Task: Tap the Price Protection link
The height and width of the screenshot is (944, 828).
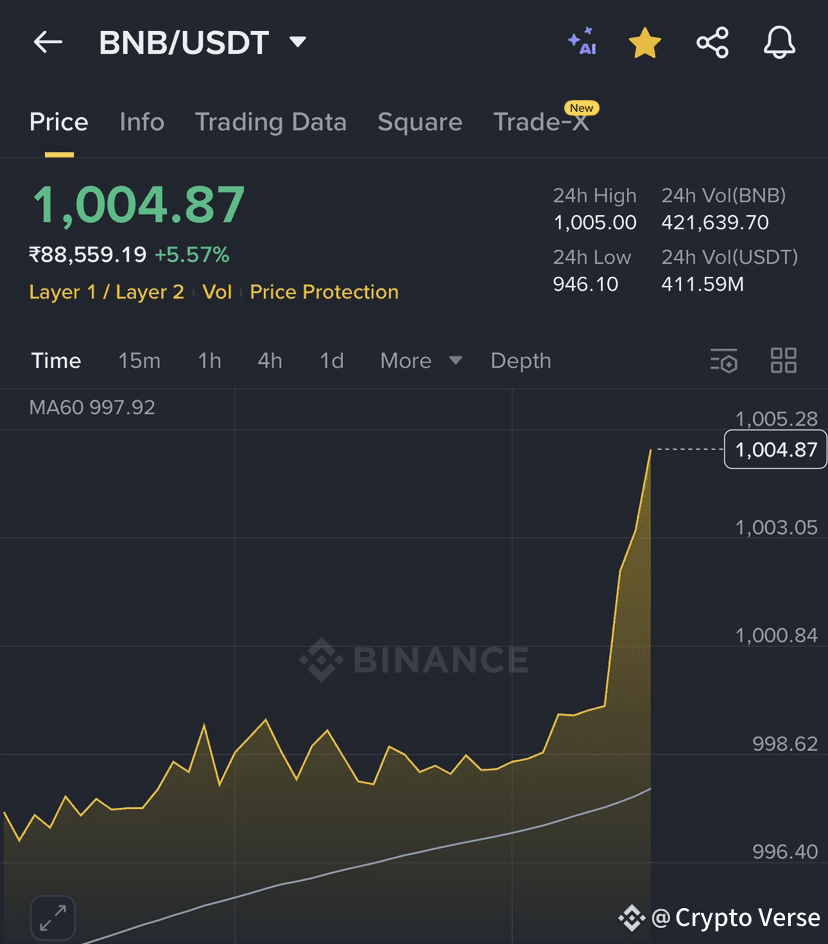Action: coord(324,292)
